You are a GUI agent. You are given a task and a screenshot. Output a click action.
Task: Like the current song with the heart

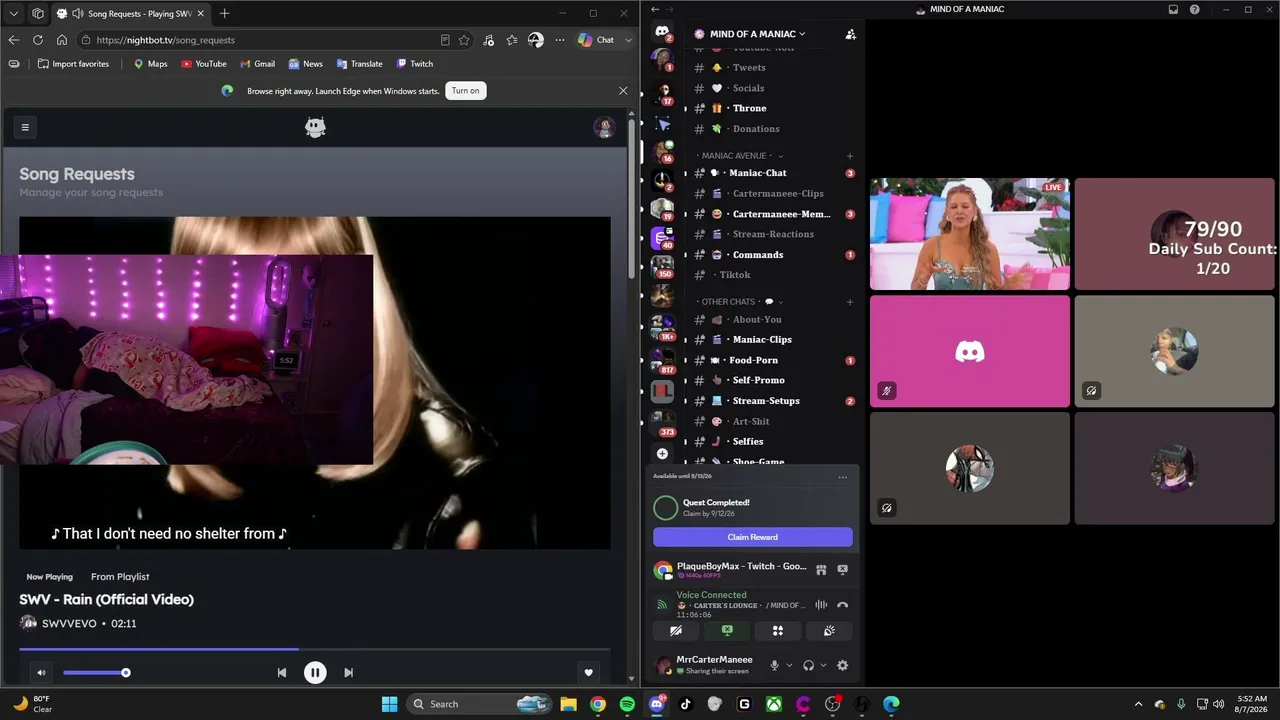click(589, 672)
